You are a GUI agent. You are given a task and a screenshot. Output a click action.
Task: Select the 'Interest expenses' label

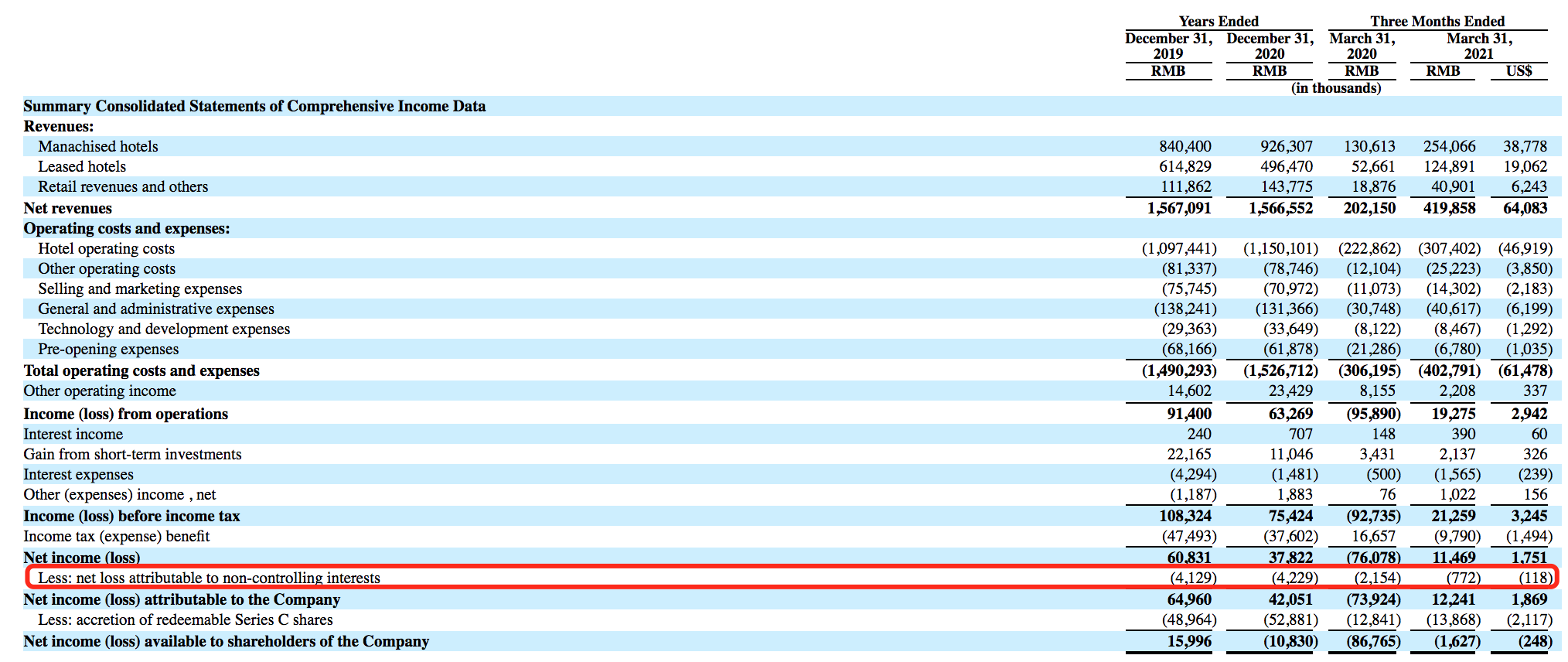pyautogui.click(x=78, y=474)
